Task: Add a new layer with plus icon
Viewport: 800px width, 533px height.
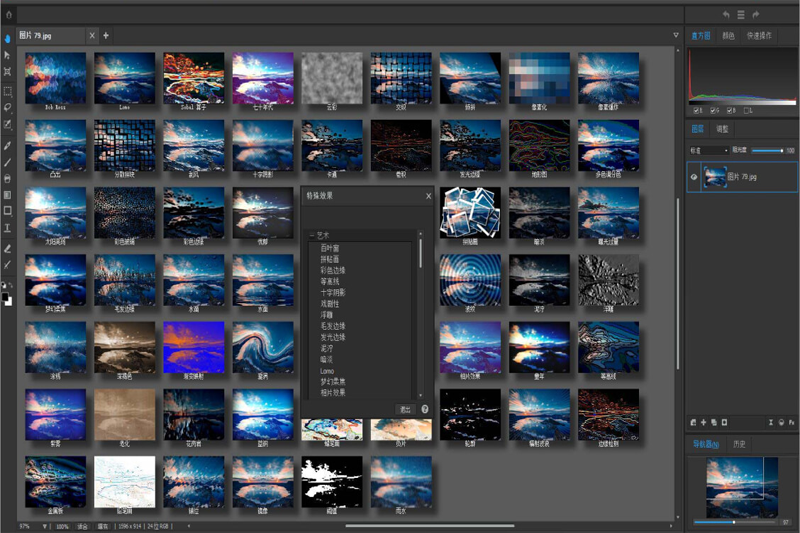Action: [704, 423]
